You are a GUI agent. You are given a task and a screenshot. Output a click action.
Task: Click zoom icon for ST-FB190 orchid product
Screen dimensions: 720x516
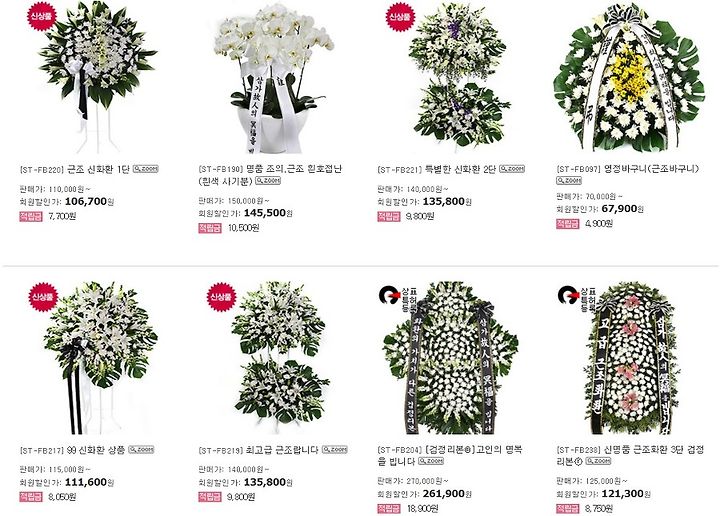[x=268, y=181]
